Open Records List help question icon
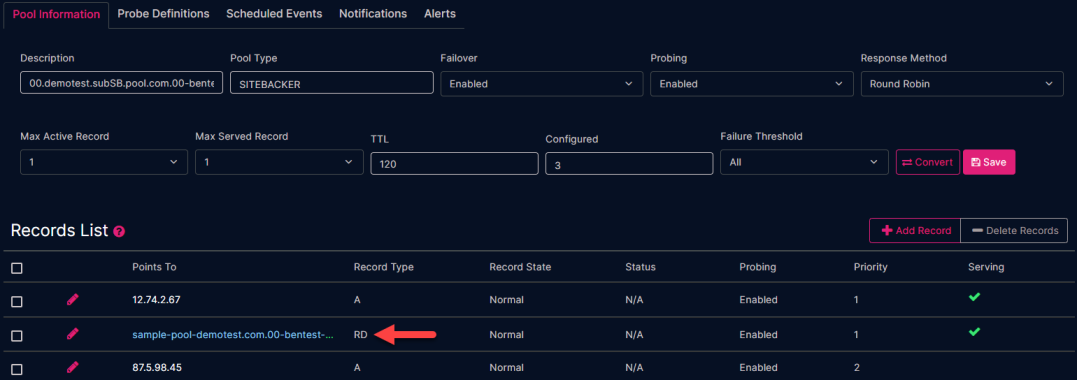1078x381 pixels. 119,232
